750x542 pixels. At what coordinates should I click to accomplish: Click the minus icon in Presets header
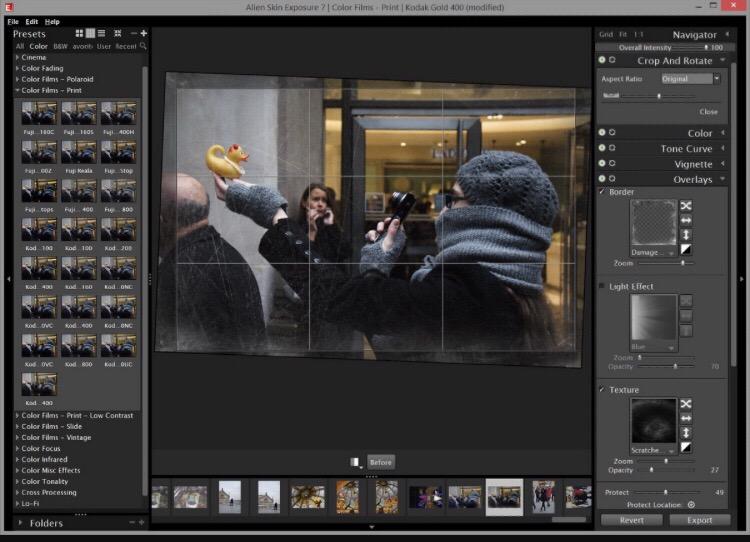pos(133,33)
